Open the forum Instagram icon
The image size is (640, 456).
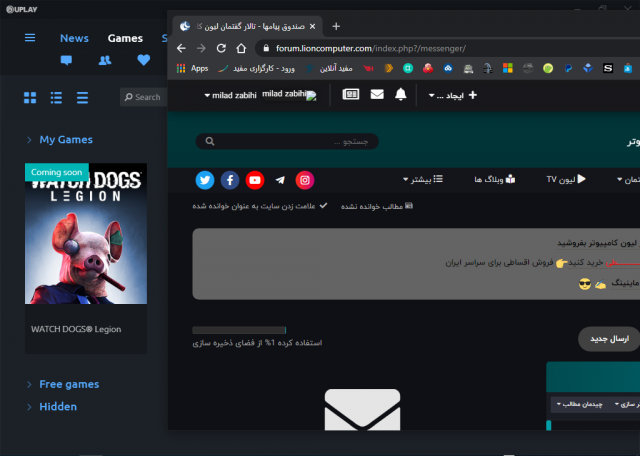(x=305, y=180)
